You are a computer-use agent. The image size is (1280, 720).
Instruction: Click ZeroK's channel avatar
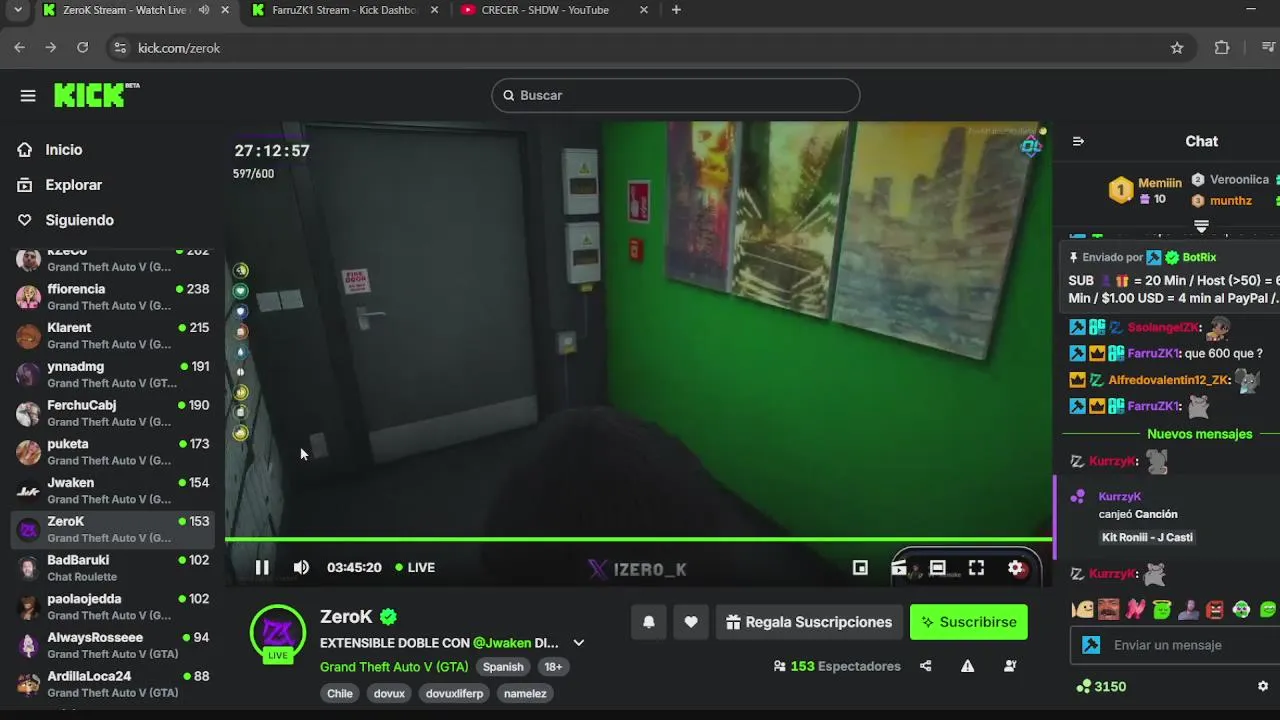coord(277,633)
